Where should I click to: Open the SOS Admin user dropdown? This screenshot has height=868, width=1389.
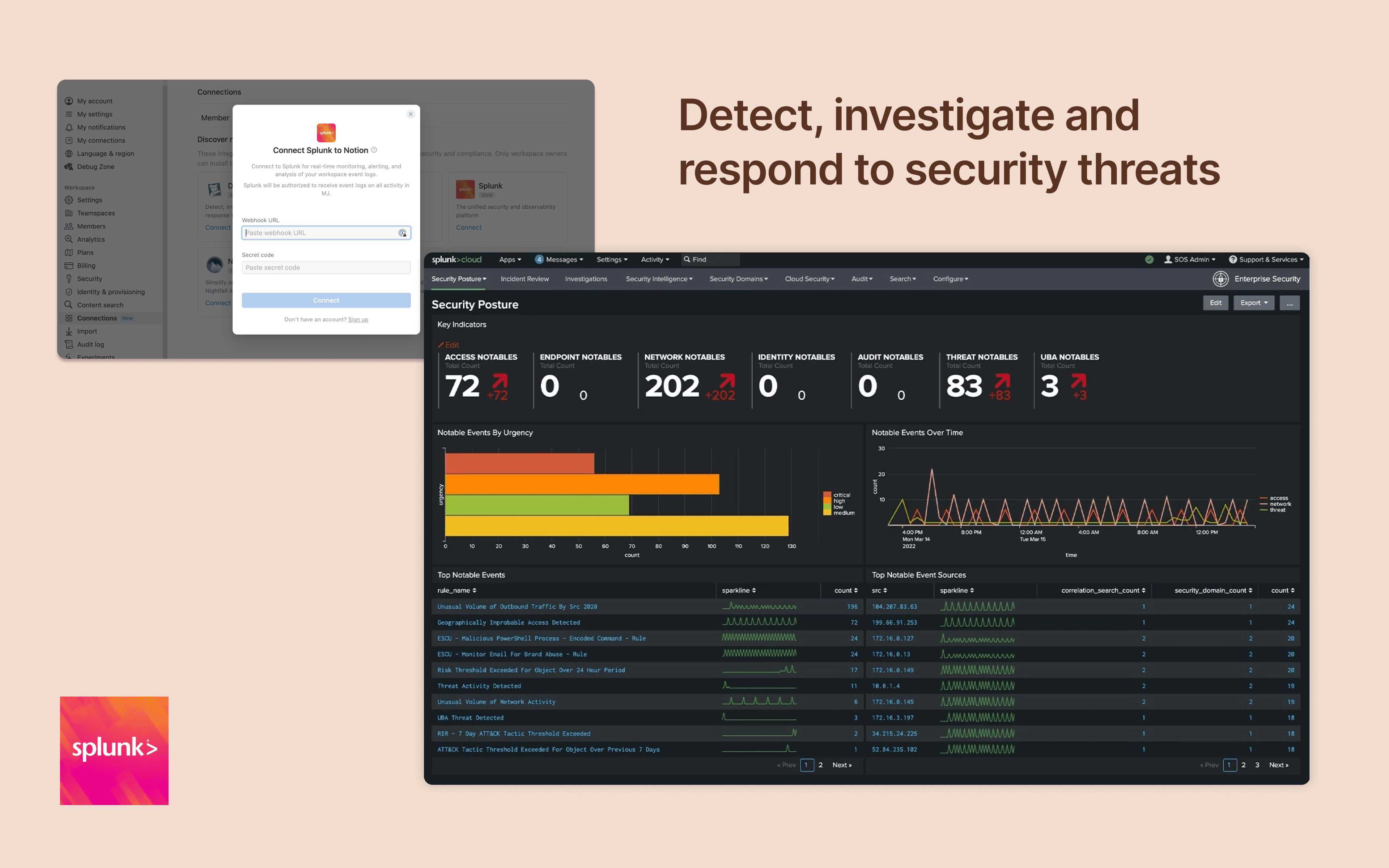pyautogui.click(x=1190, y=259)
